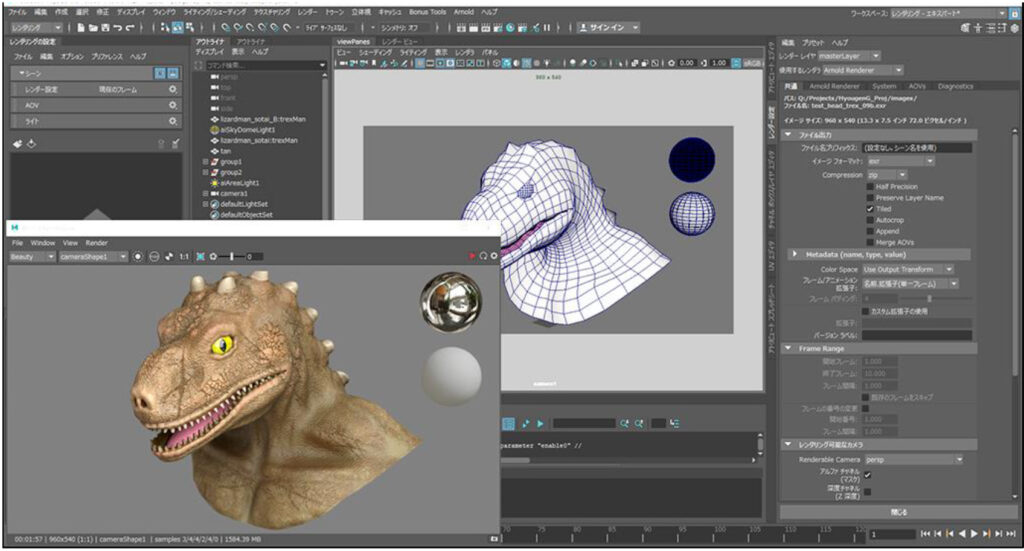This screenshot has height=551, width=1024.
Task: Toggle the Append checkbox
Action: (x=870, y=231)
